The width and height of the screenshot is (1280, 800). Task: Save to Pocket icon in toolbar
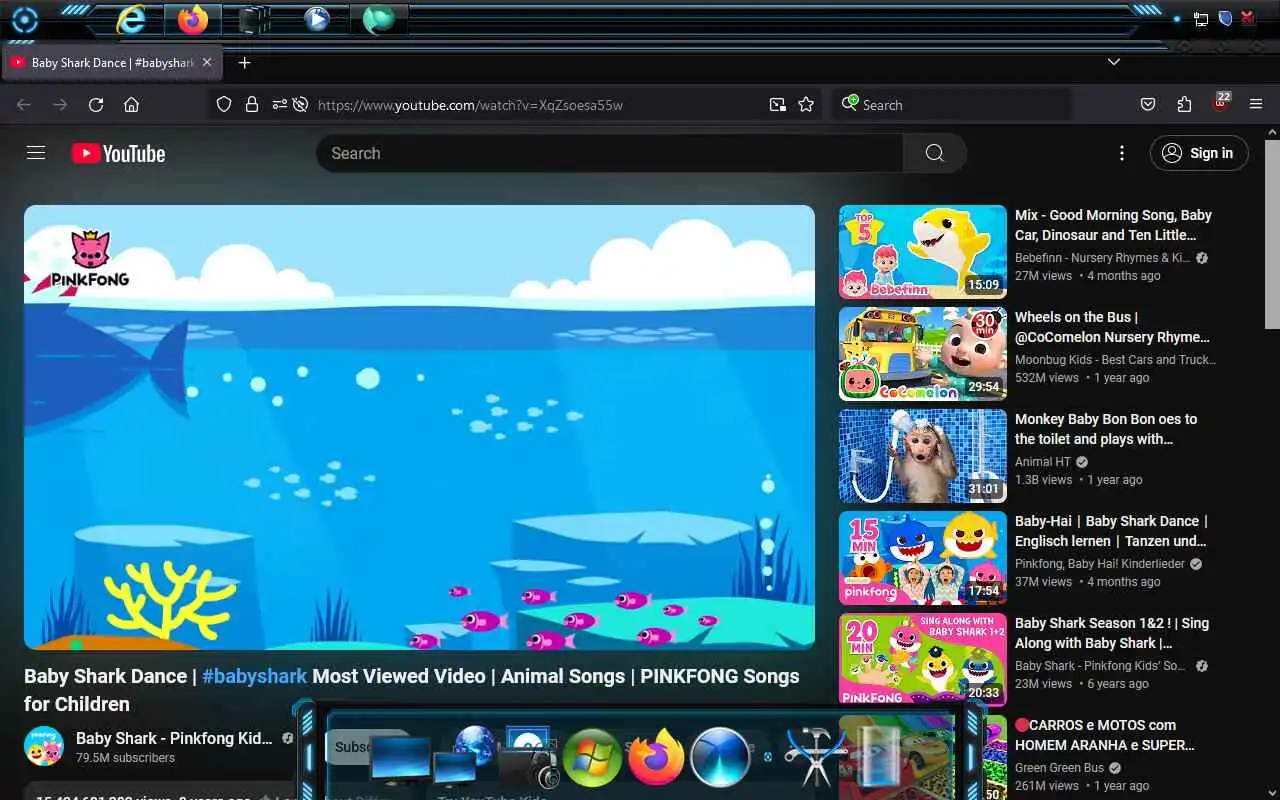tap(1148, 104)
